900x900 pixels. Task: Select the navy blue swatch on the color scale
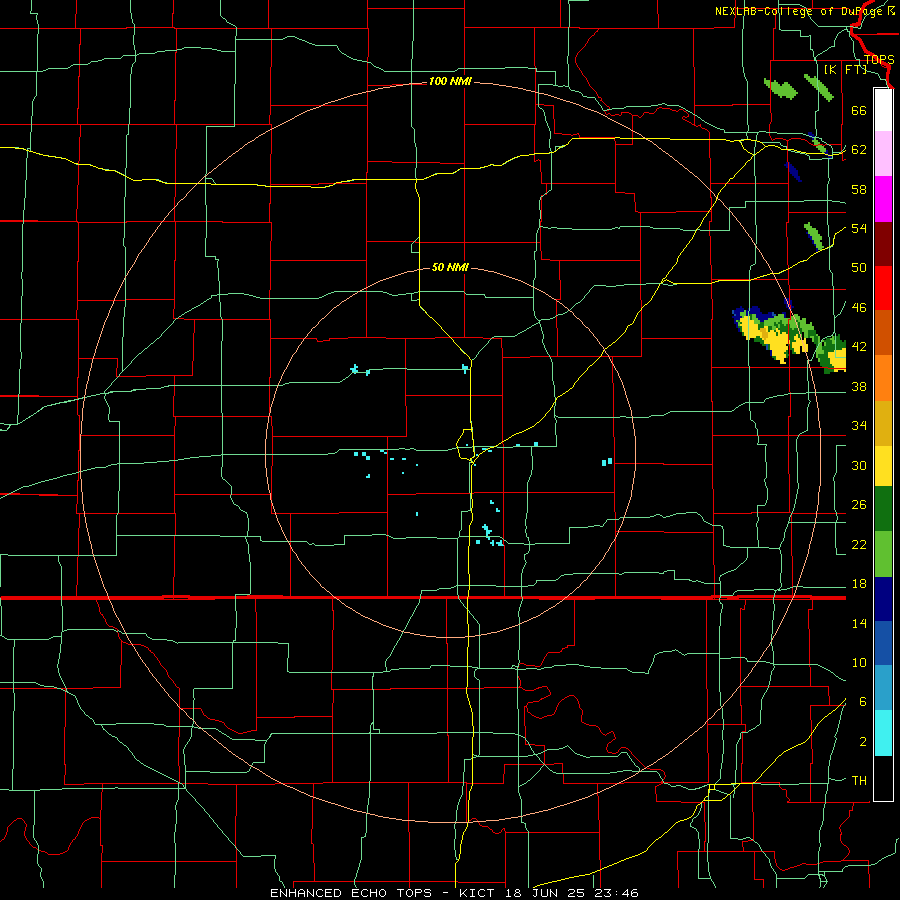pos(883,599)
